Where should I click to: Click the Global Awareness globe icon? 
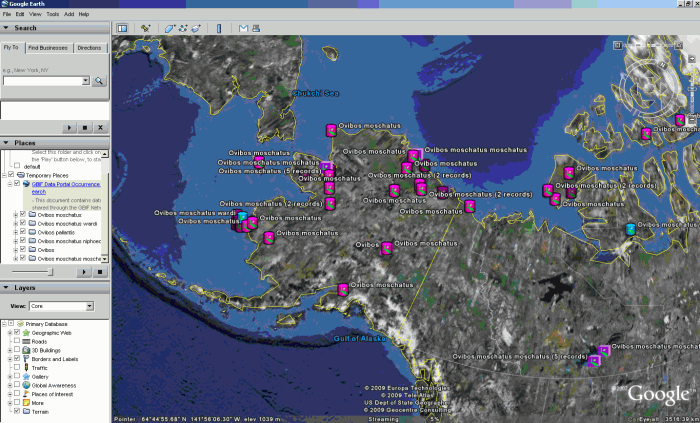point(26,385)
